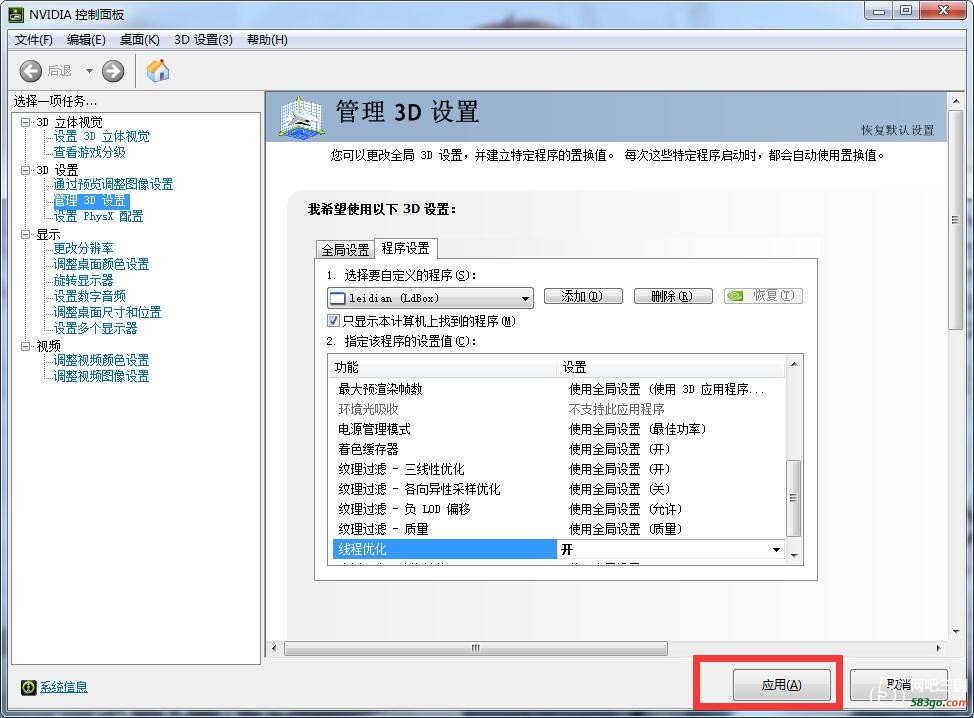Screen dimensions: 974x718
Task: Click the 删除(R) button
Action: tap(672, 296)
